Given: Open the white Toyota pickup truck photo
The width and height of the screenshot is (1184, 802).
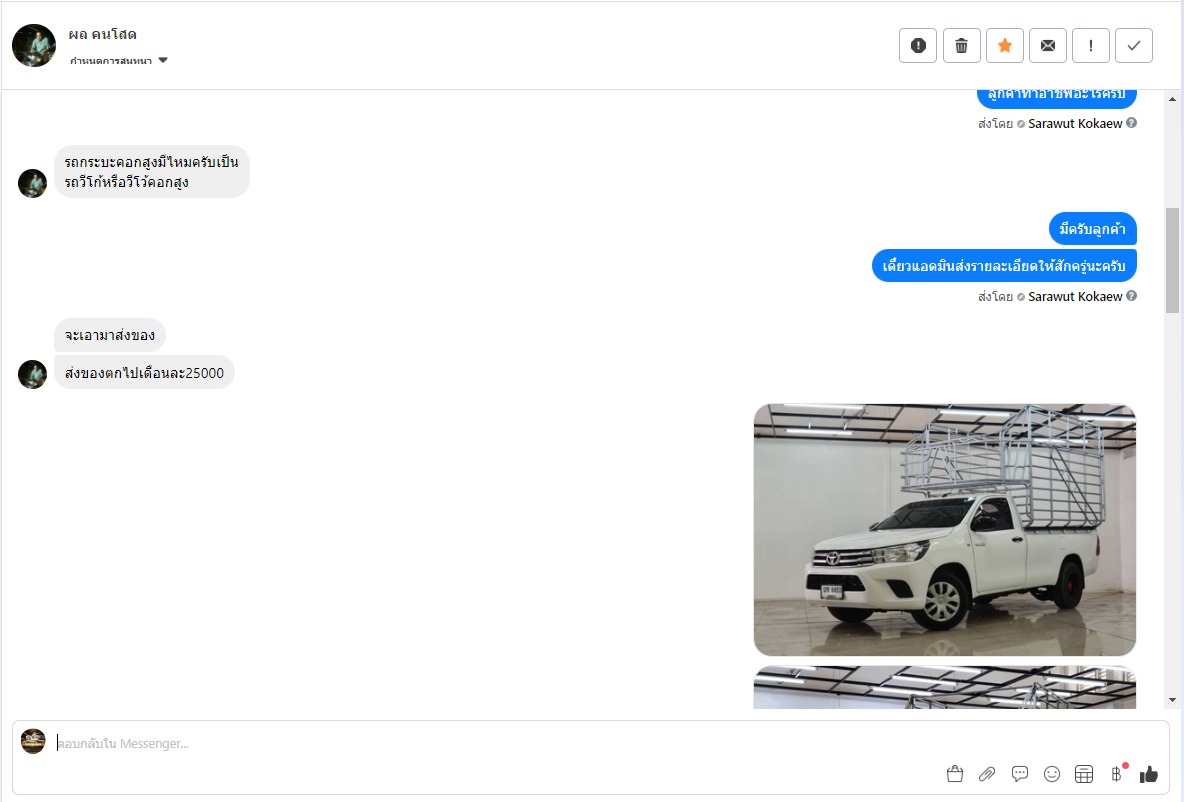Looking at the screenshot, I should [x=945, y=530].
